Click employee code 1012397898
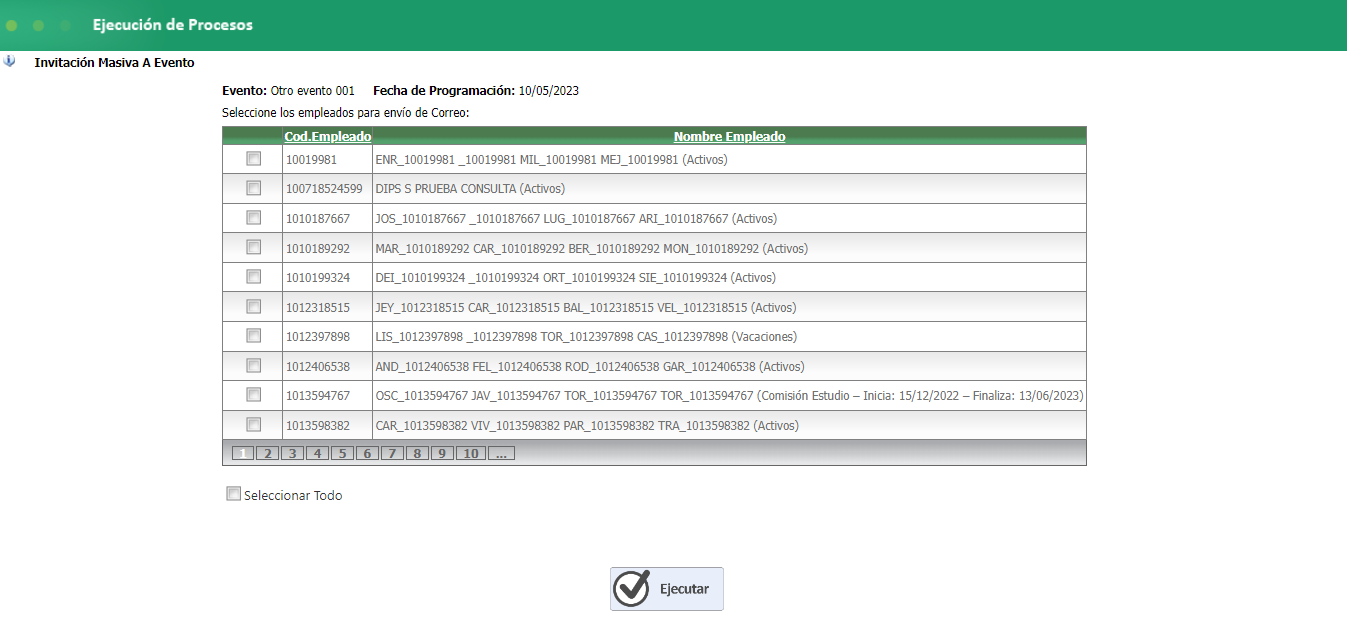This screenshot has width=1347, height=627. pos(318,336)
